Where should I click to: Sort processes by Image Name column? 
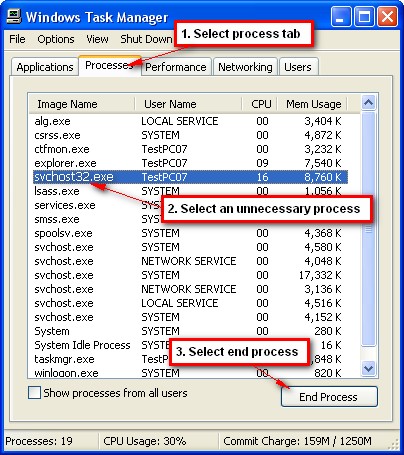pos(82,104)
